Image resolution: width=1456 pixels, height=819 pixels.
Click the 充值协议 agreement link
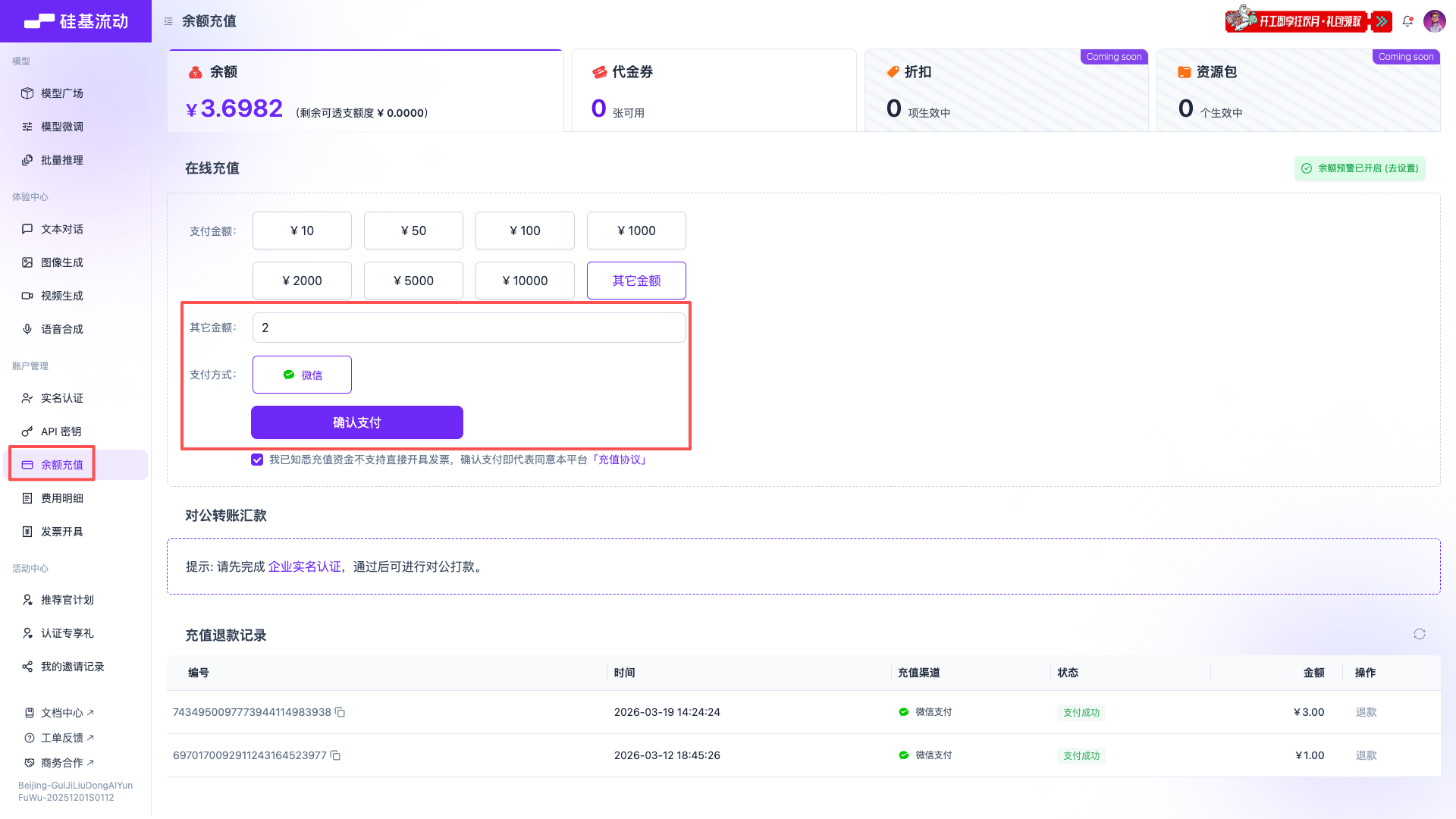pos(620,460)
